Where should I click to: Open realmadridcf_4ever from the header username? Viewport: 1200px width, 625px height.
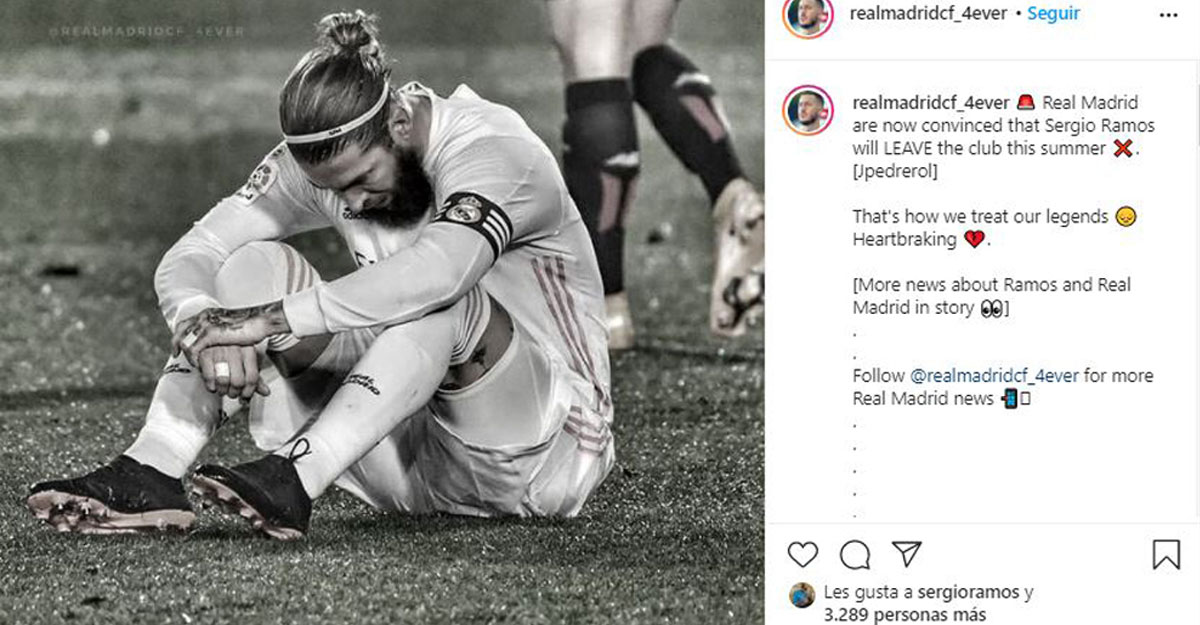click(927, 14)
